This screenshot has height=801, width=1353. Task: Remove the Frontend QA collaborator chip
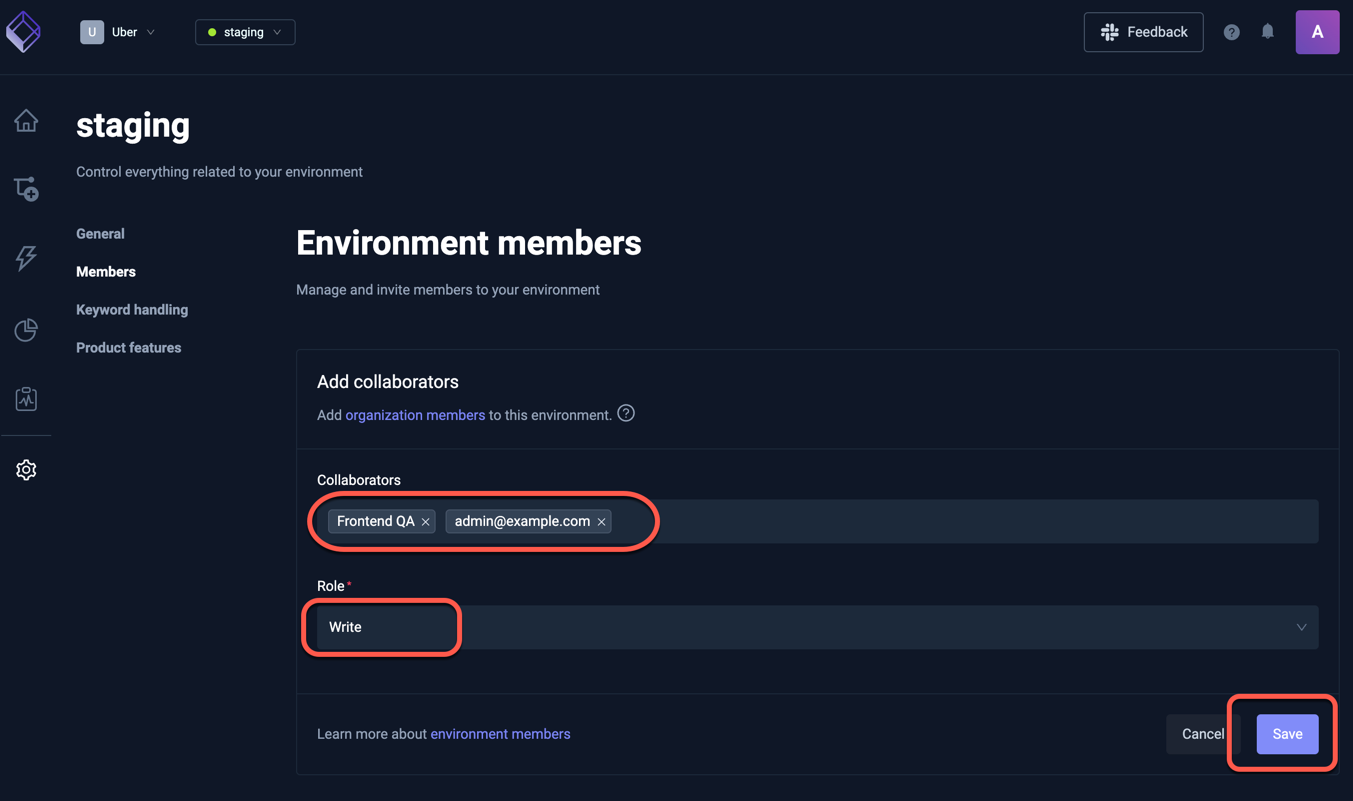click(x=425, y=521)
